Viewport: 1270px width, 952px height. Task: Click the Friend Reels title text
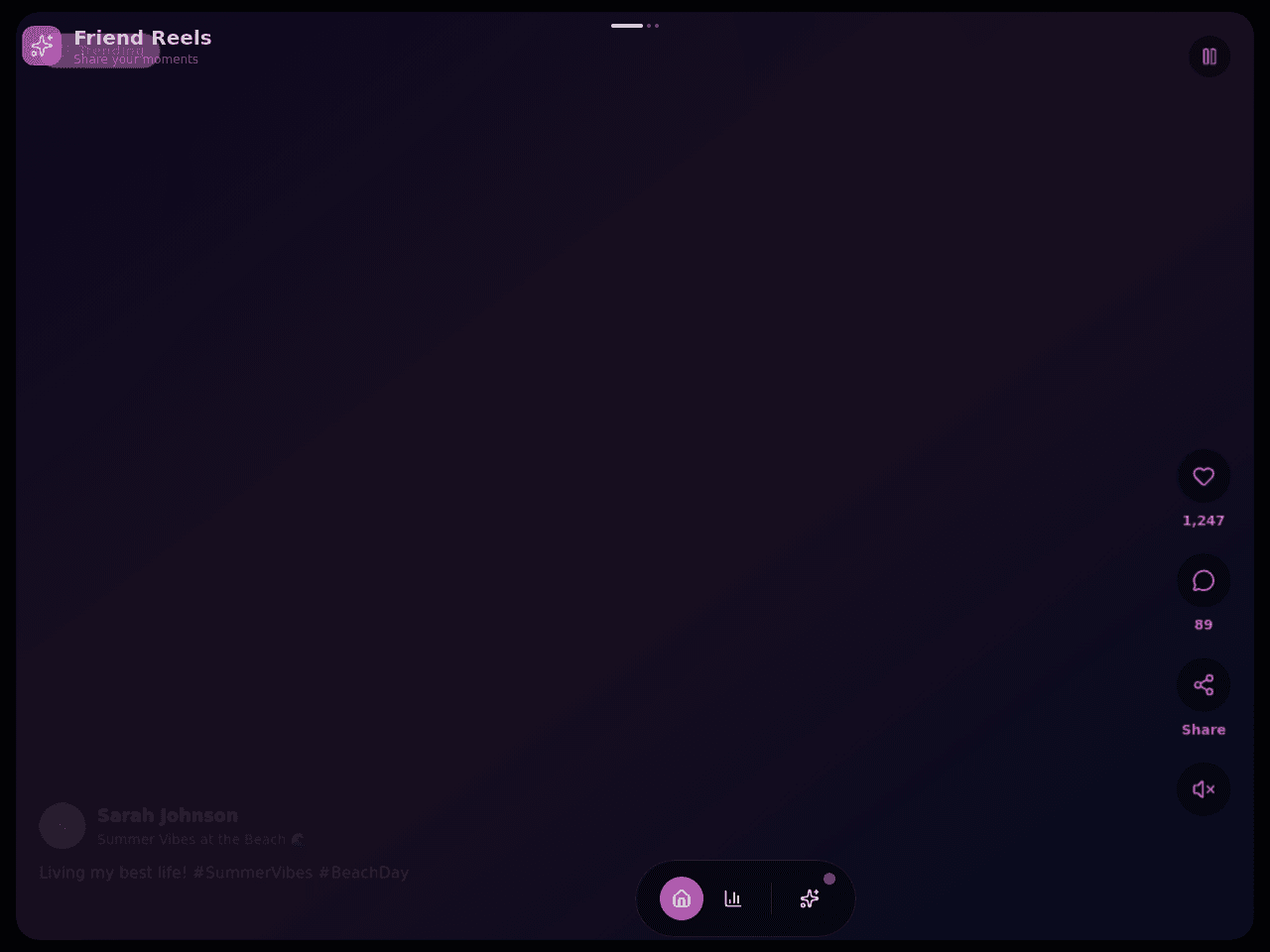tap(143, 38)
